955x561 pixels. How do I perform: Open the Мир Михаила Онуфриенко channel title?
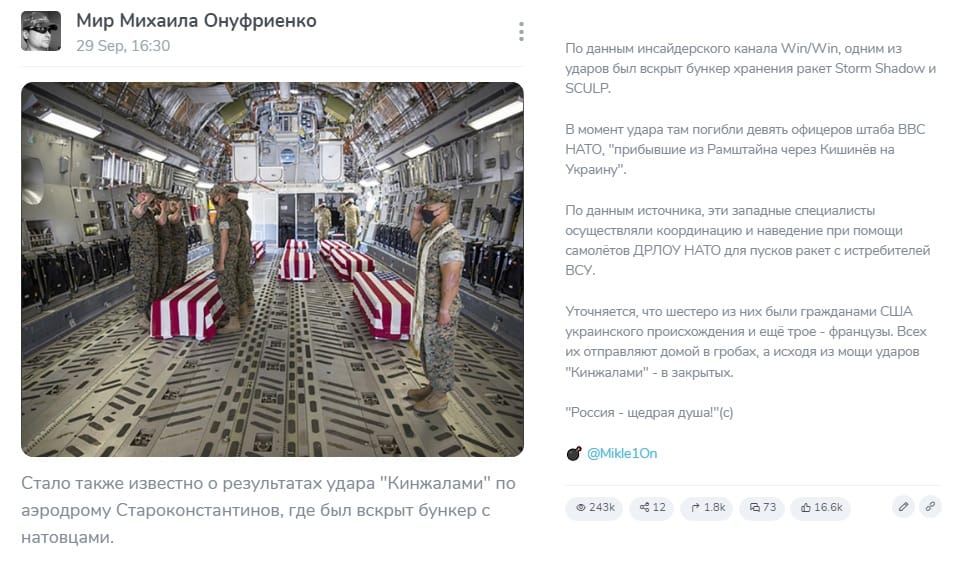(x=196, y=21)
